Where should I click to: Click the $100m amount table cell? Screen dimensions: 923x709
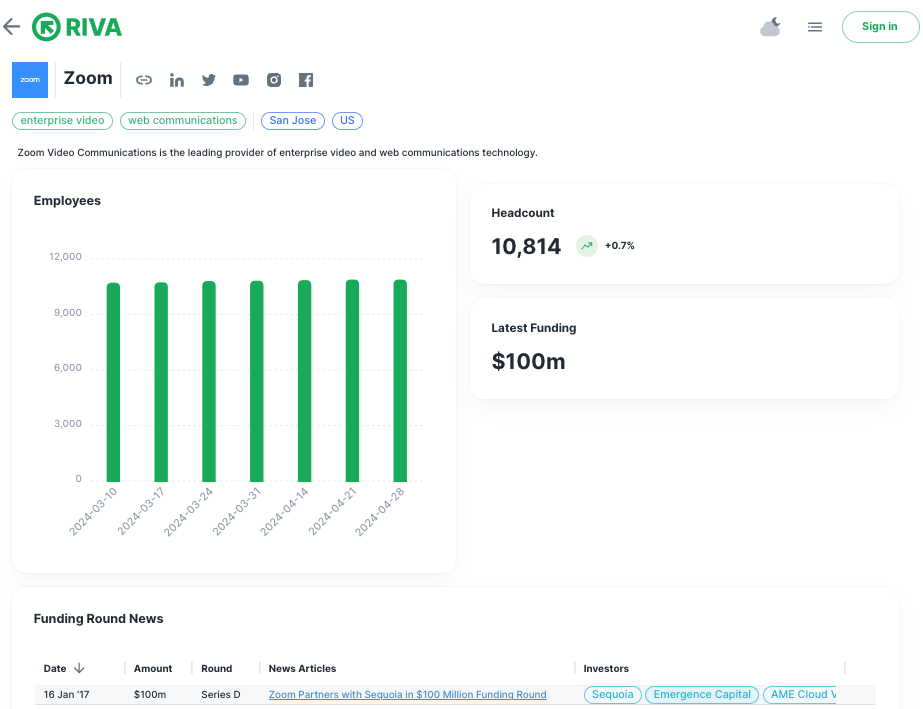[x=150, y=694]
